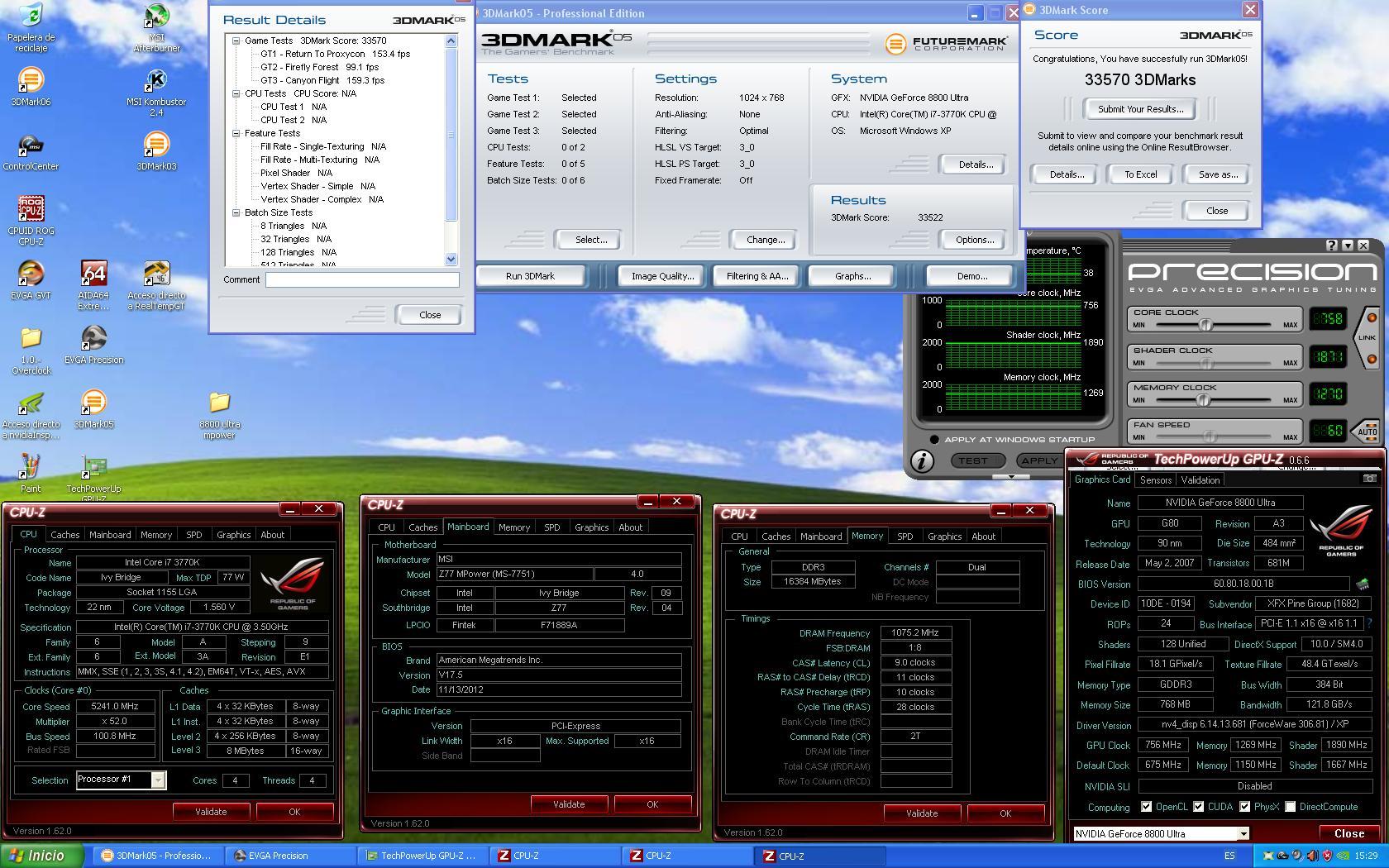This screenshot has width=1389, height=868.
Task: Enable Apply at Windows Startup option
Action: coord(934,440)
